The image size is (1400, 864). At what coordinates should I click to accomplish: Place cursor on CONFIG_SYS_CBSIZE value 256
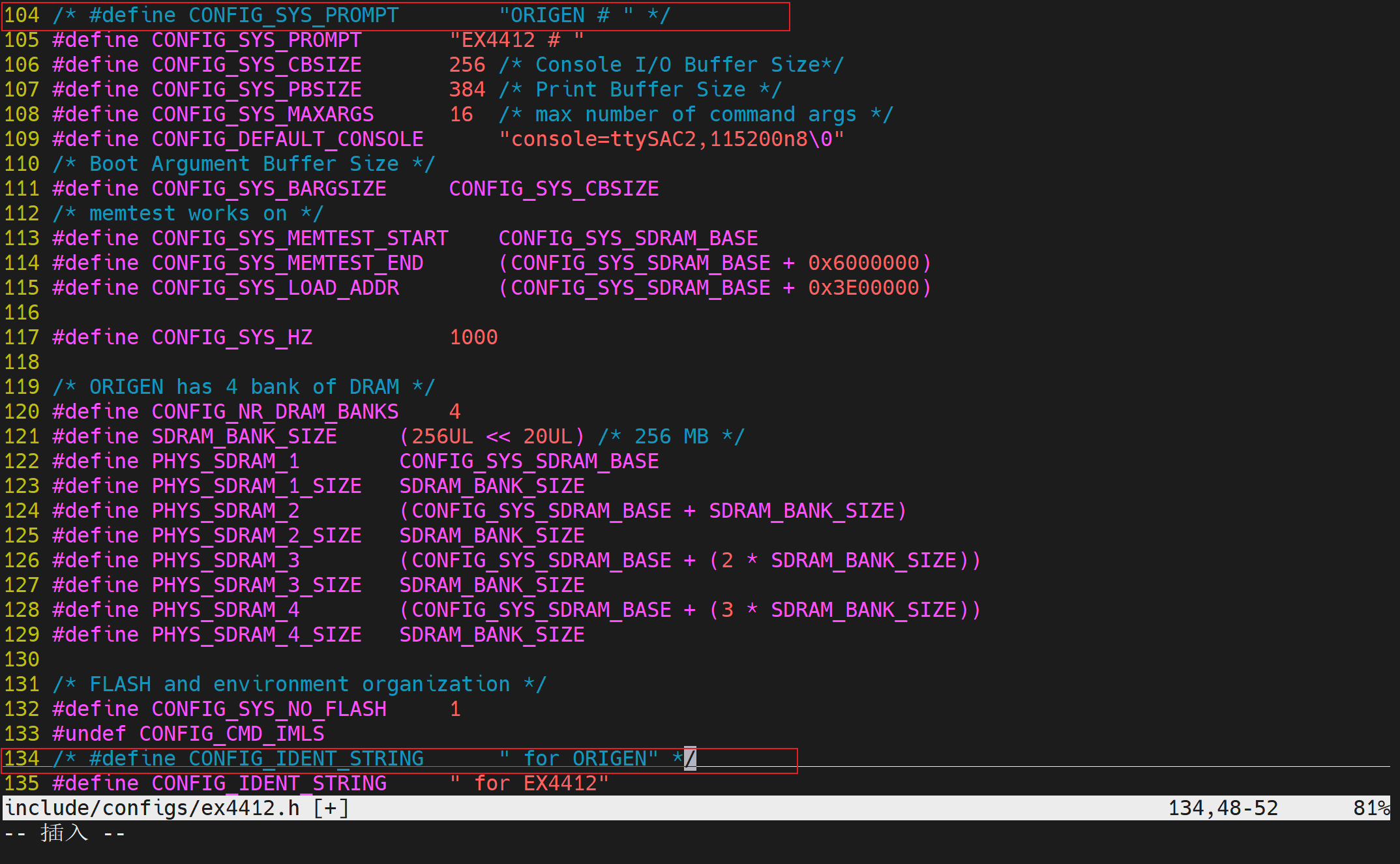pos(467,65)
